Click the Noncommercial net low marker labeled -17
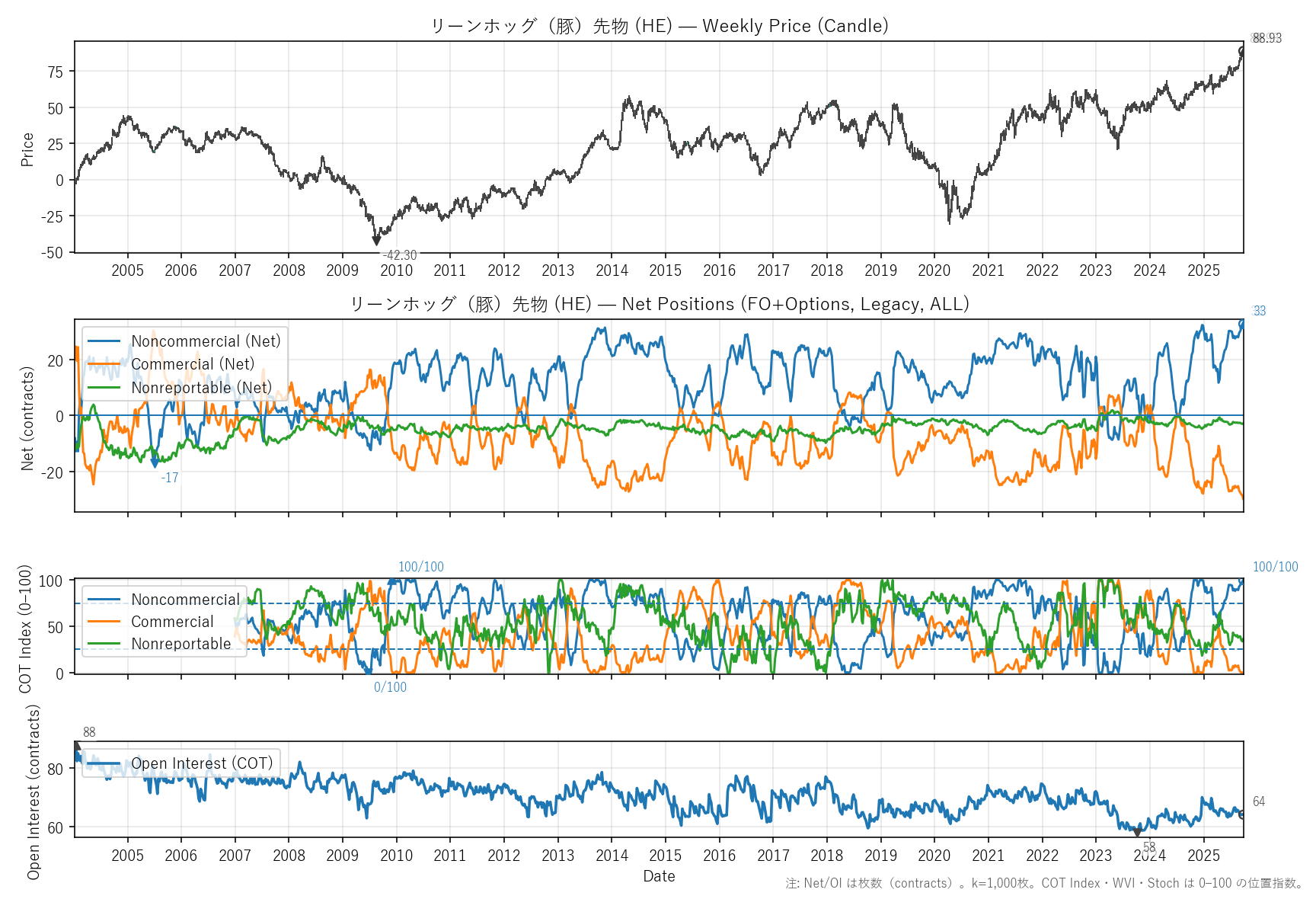Image resolution: width=1316 pixels, height=899 pixels. tap(155, 462)
